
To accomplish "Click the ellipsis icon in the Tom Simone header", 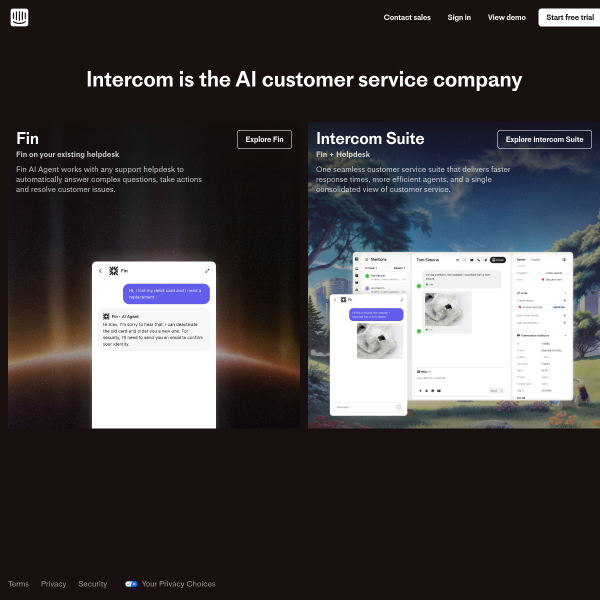I will (465, 260).
